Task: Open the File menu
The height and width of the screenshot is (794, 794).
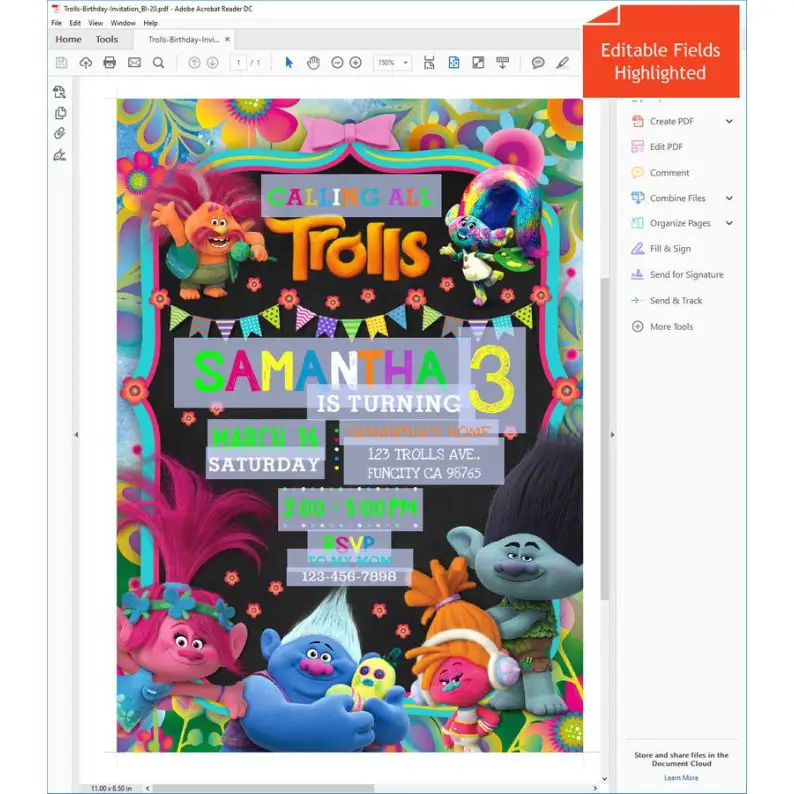Action: point(56,23)
